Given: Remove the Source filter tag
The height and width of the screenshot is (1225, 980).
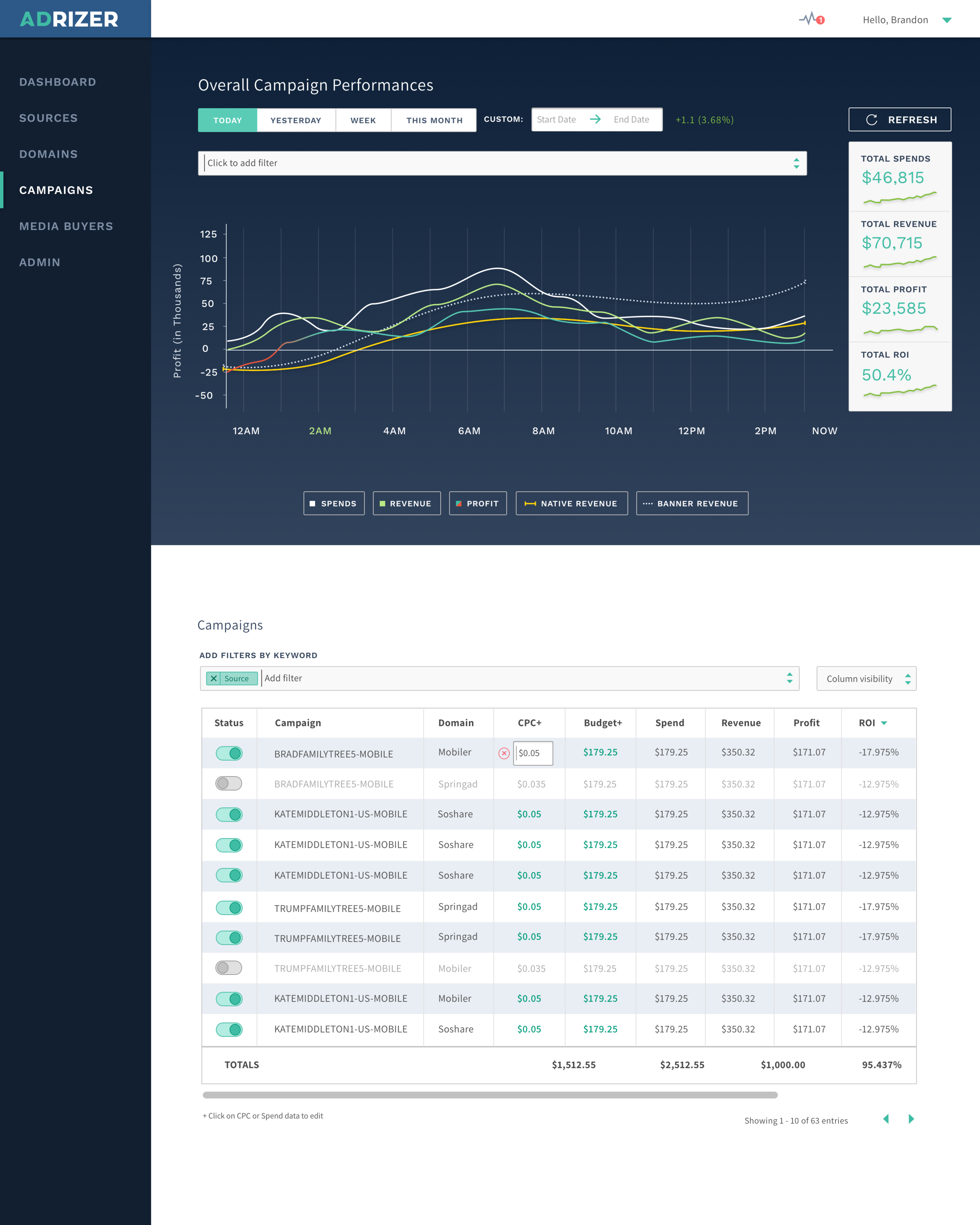Looking at the screenshot, I should (214, 679).
